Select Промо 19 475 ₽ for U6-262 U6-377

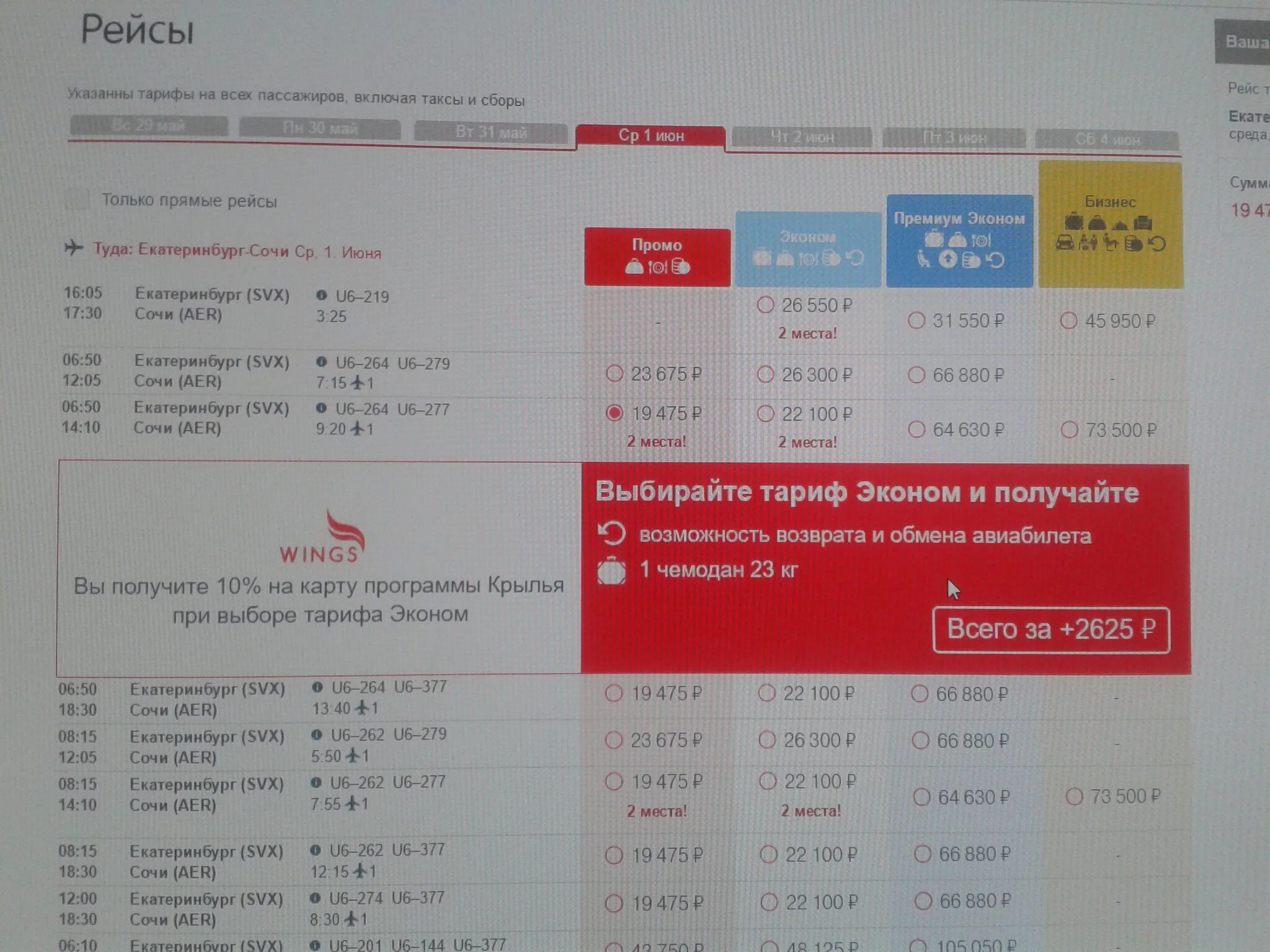click(614, 855)
